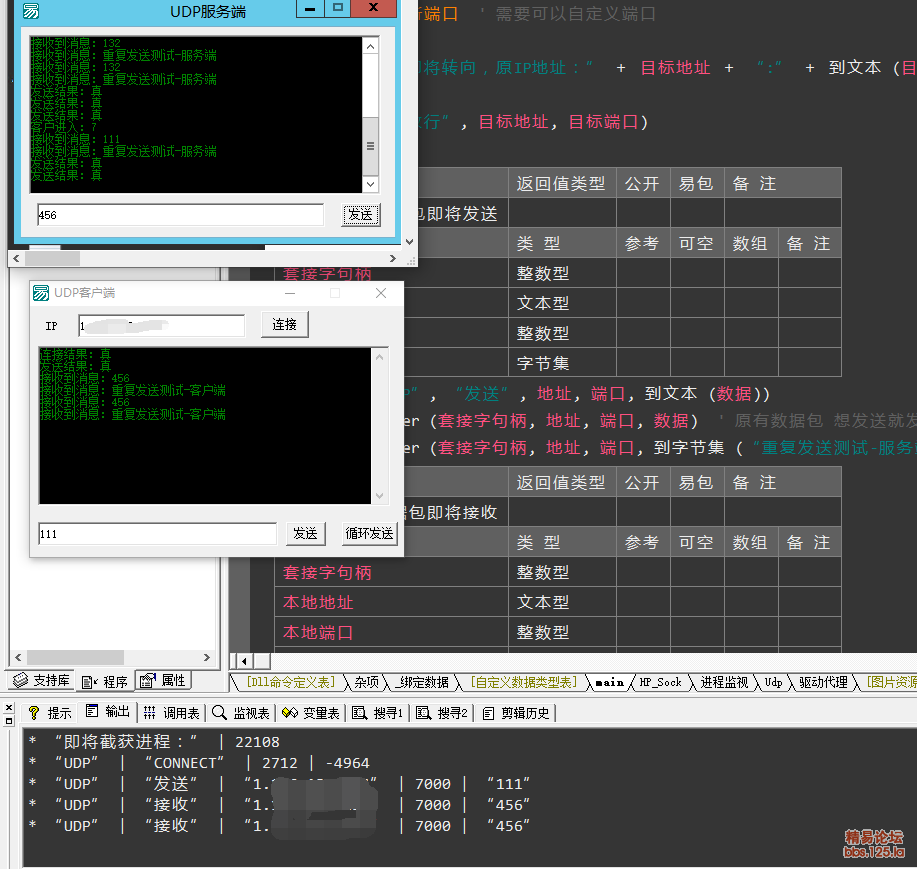Open the 提示 tab in the bottom panel
This screenshot has height=869, width=917.
pyautogui.click(x=50, y=713)
